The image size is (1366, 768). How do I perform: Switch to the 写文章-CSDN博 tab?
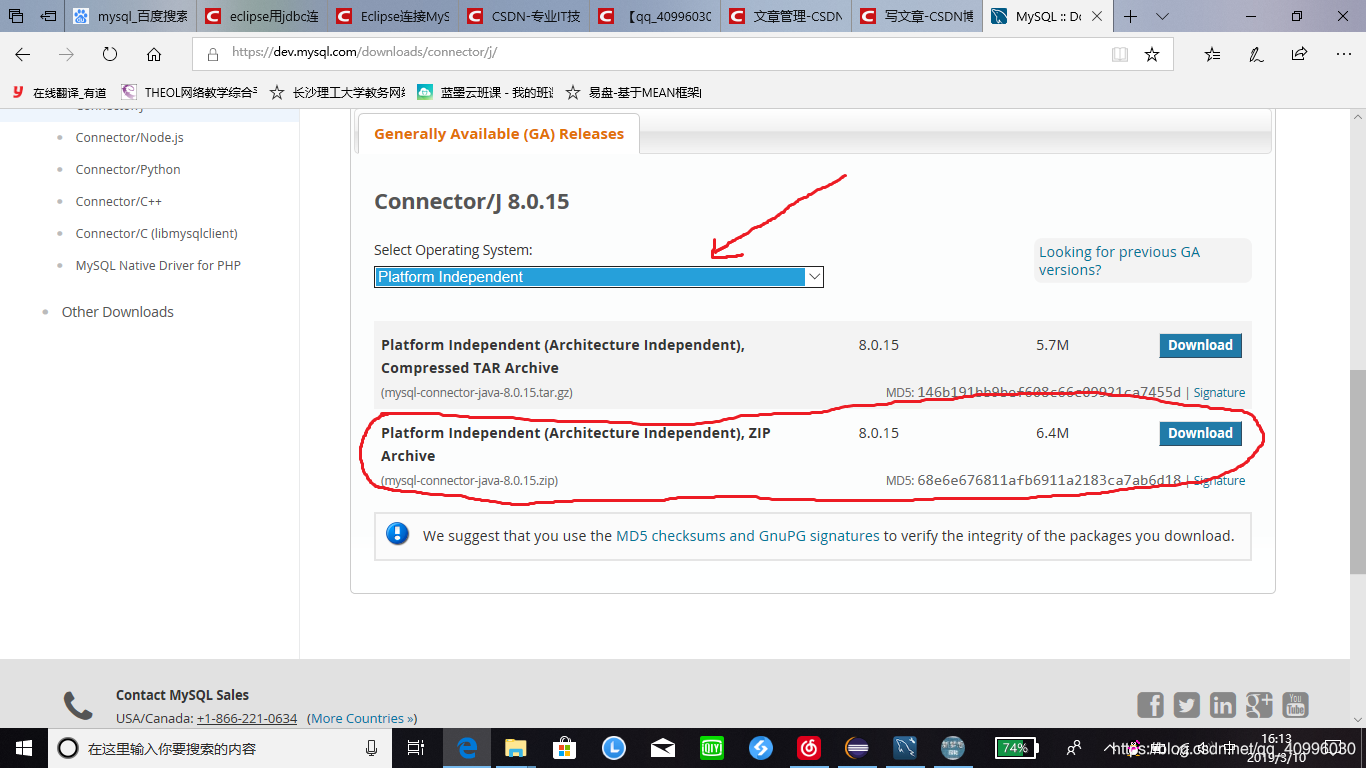pos(918,16)
